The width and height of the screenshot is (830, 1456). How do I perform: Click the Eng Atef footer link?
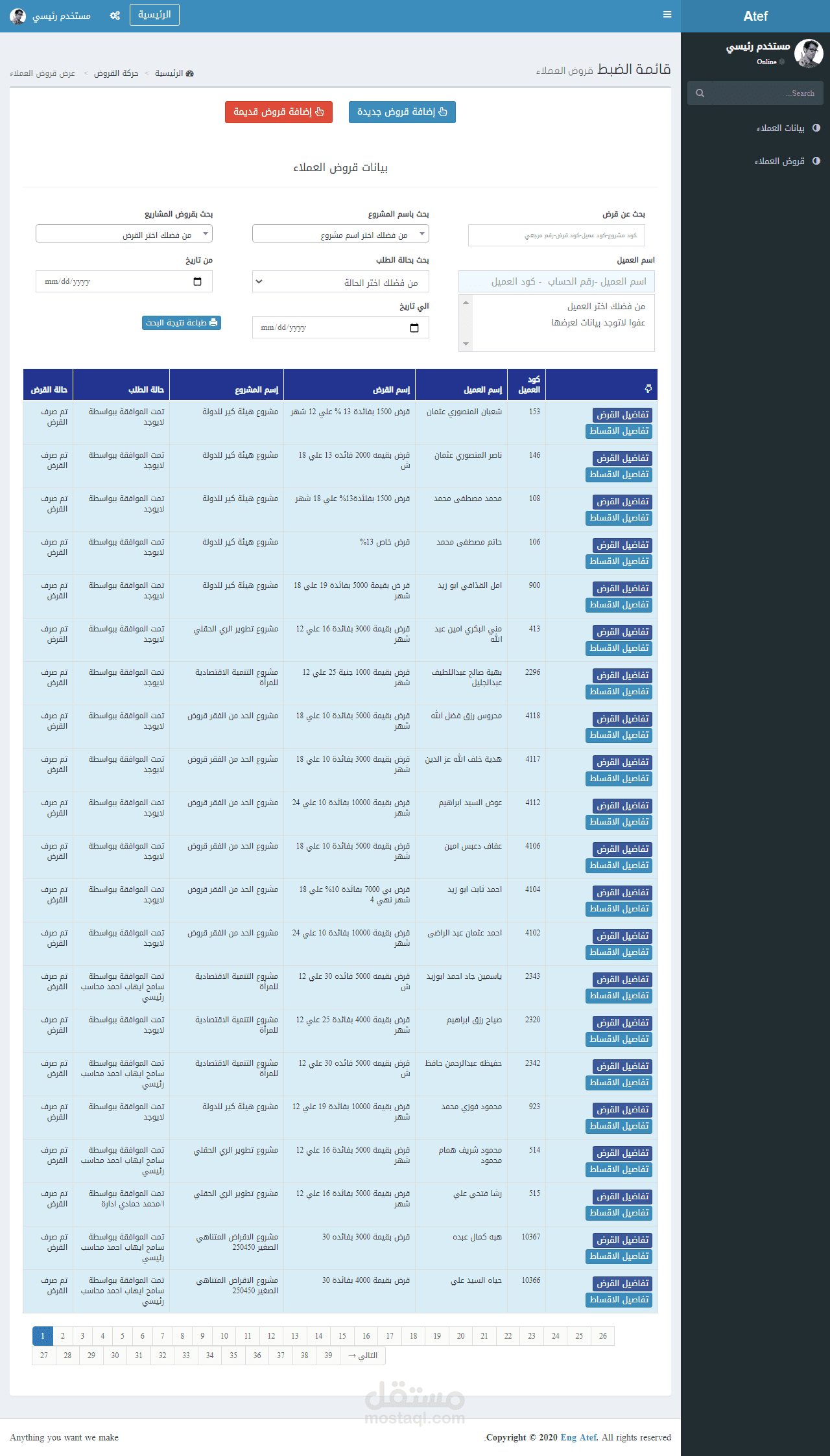pyautogui.click(x=578, y=1437)
